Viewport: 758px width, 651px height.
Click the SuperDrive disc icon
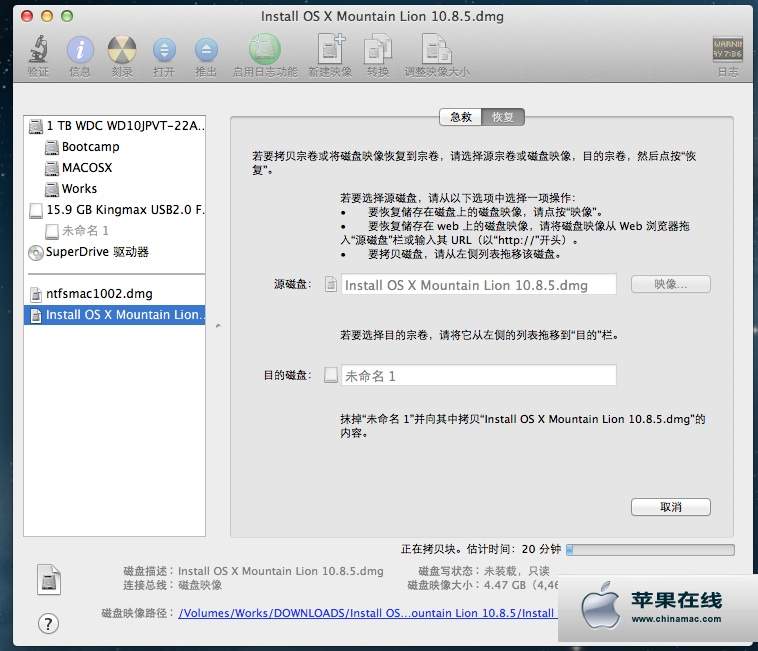coord(36,252)
